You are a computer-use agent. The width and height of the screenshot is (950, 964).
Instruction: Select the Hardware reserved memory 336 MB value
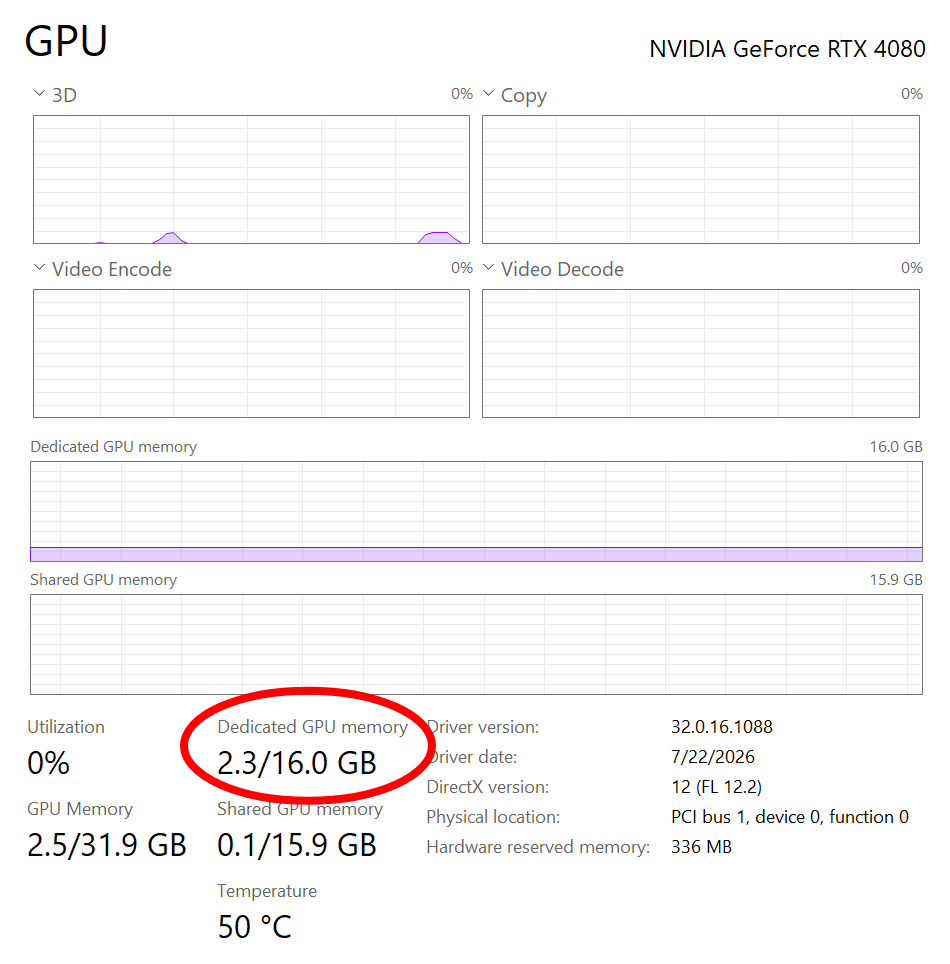pyautogui.click(x=702, y=847)
